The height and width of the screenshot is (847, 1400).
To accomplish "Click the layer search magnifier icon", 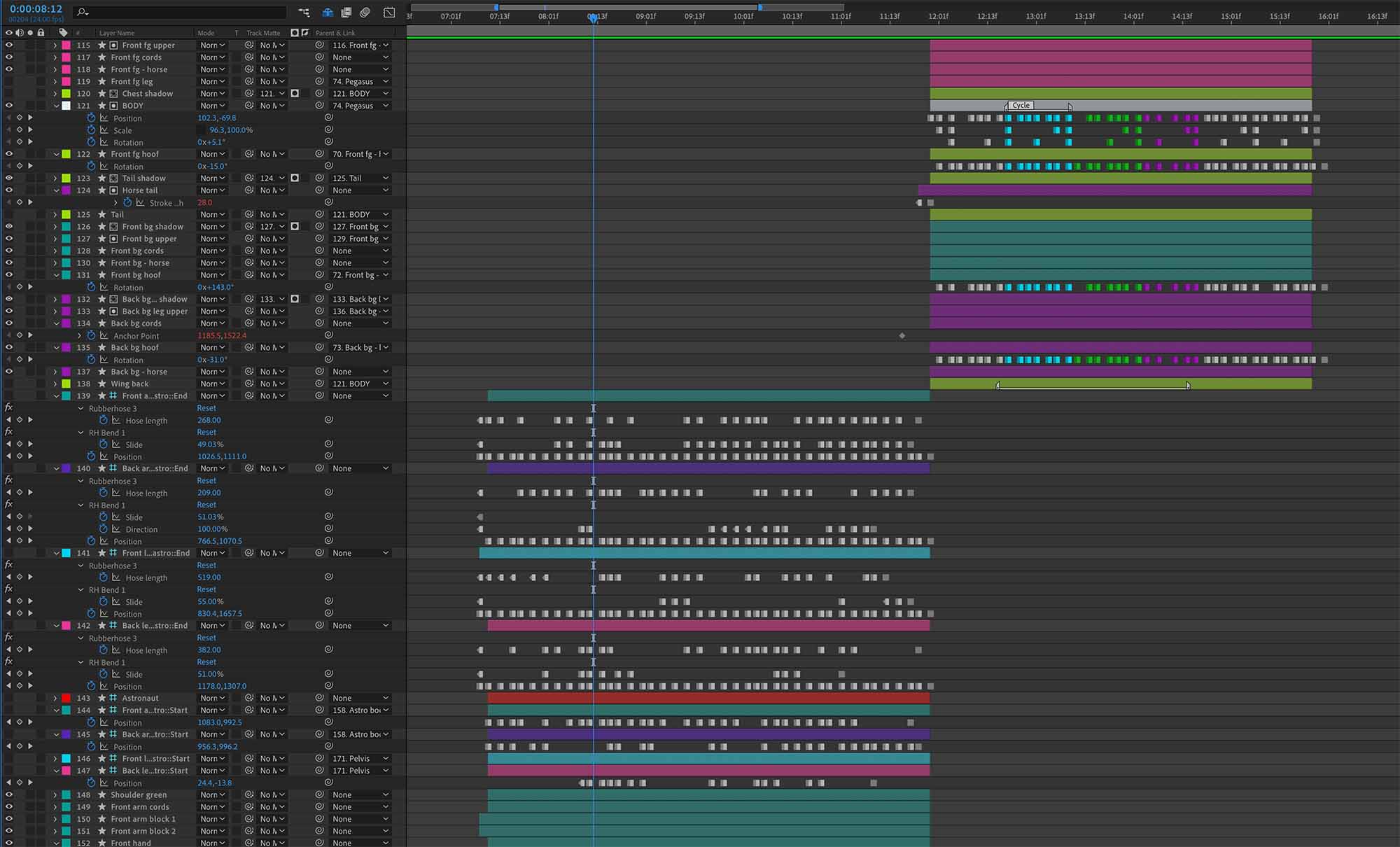I will point(83,12).
